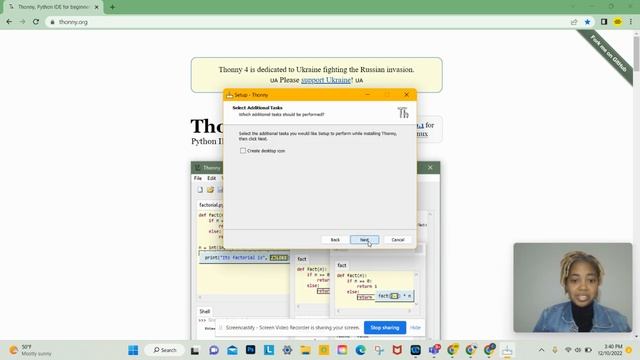The width and height of the screenshot is (640, 360).
Task: Open the clock and date panel
Action: pyautogui.click(x=611, y=350)
